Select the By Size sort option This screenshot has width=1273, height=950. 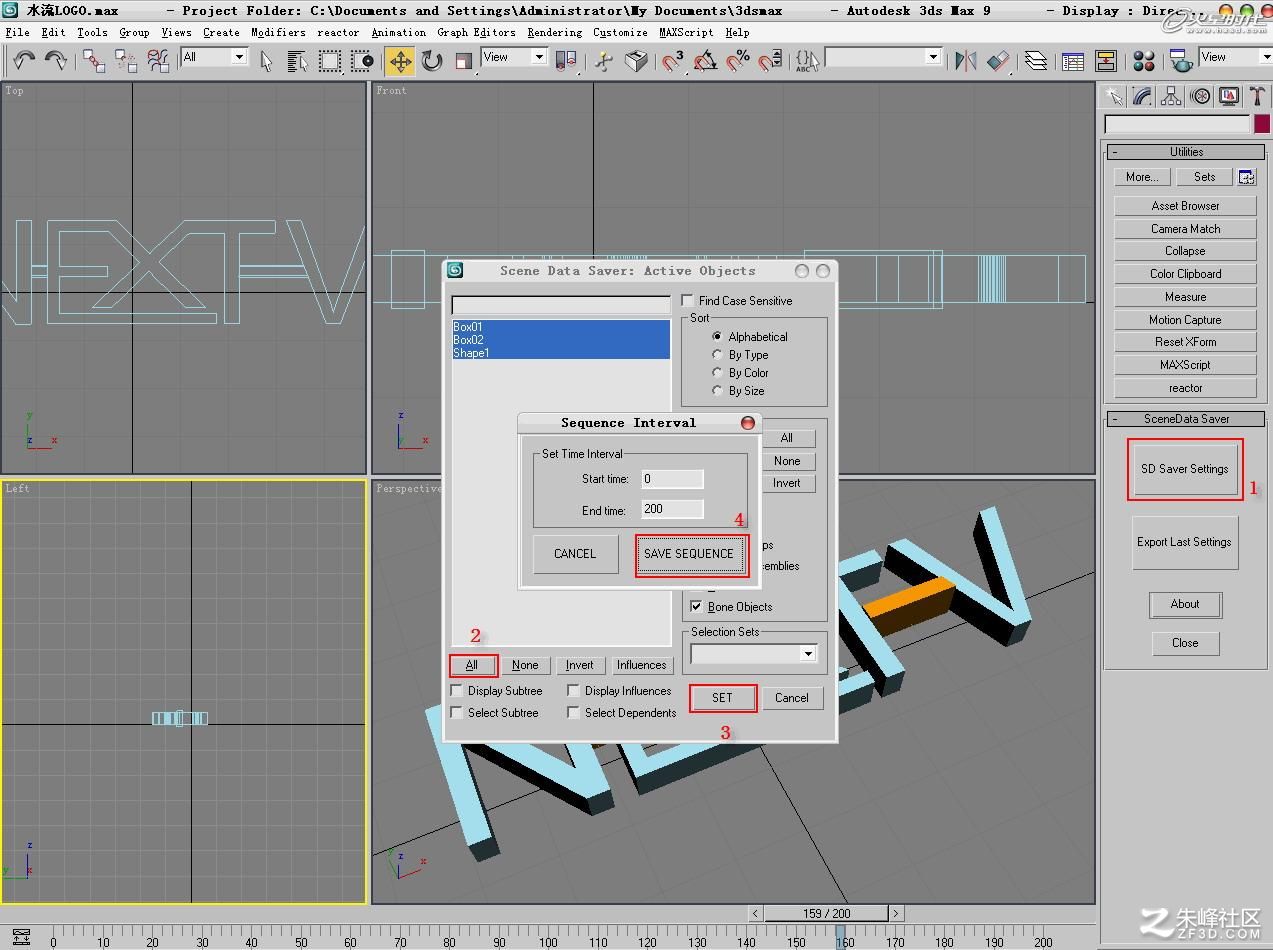tap(717, 391)
